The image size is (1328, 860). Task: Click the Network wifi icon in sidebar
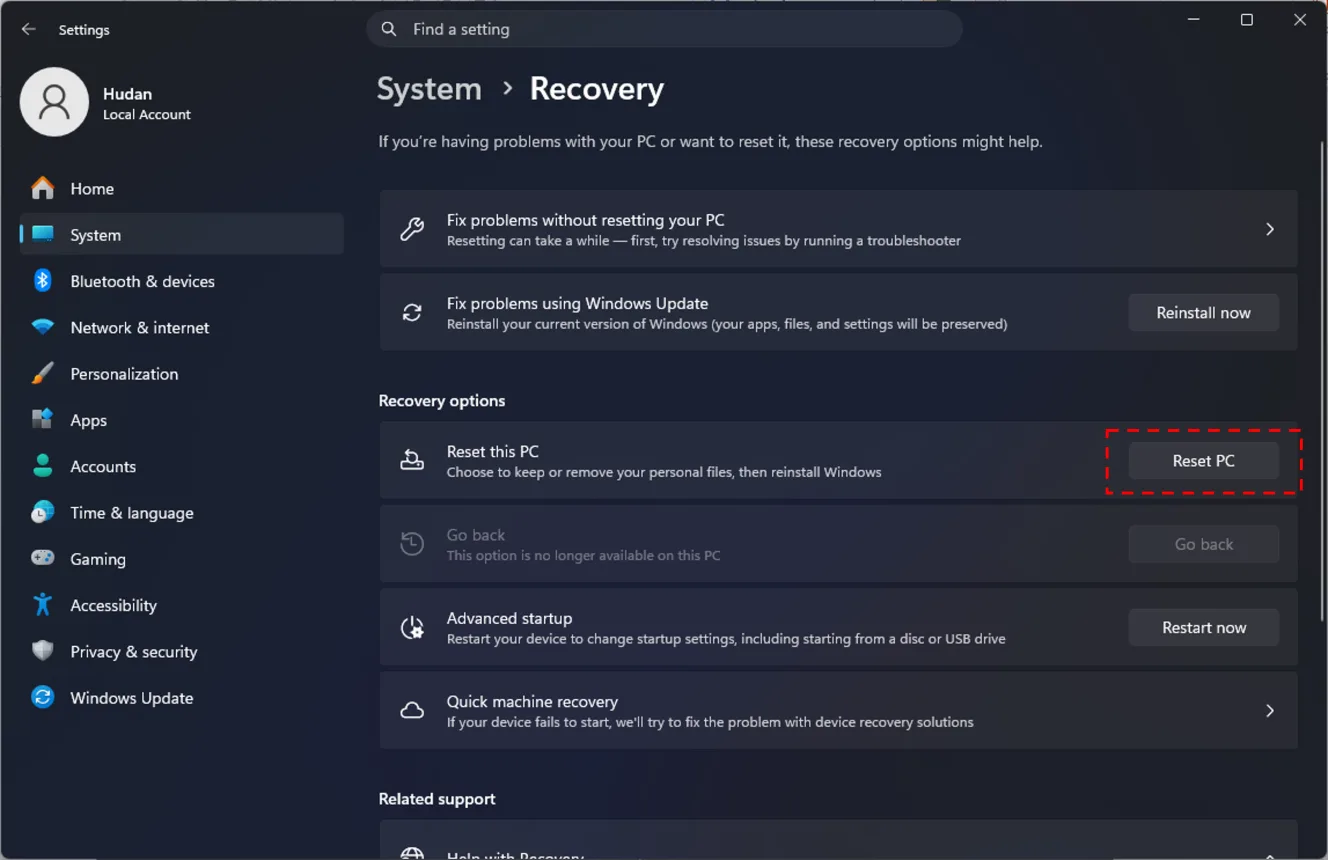pyautogui.click(x=42, y=327)
